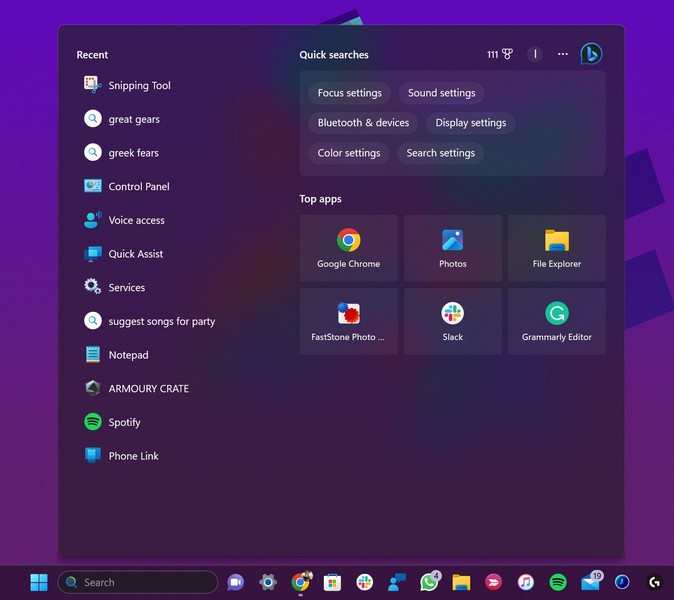Open FastStone Photo app tile
The height and width of the screenshot is (600, 674).
[348, 321]
